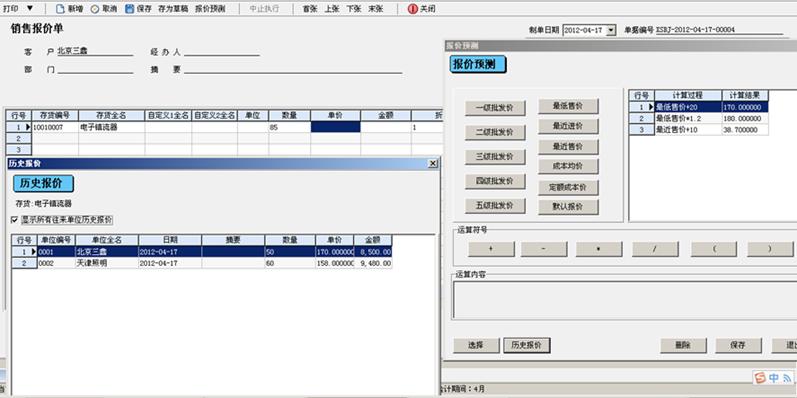
Task: Click the Sogou input method S icon
Action: pos(760,378)
